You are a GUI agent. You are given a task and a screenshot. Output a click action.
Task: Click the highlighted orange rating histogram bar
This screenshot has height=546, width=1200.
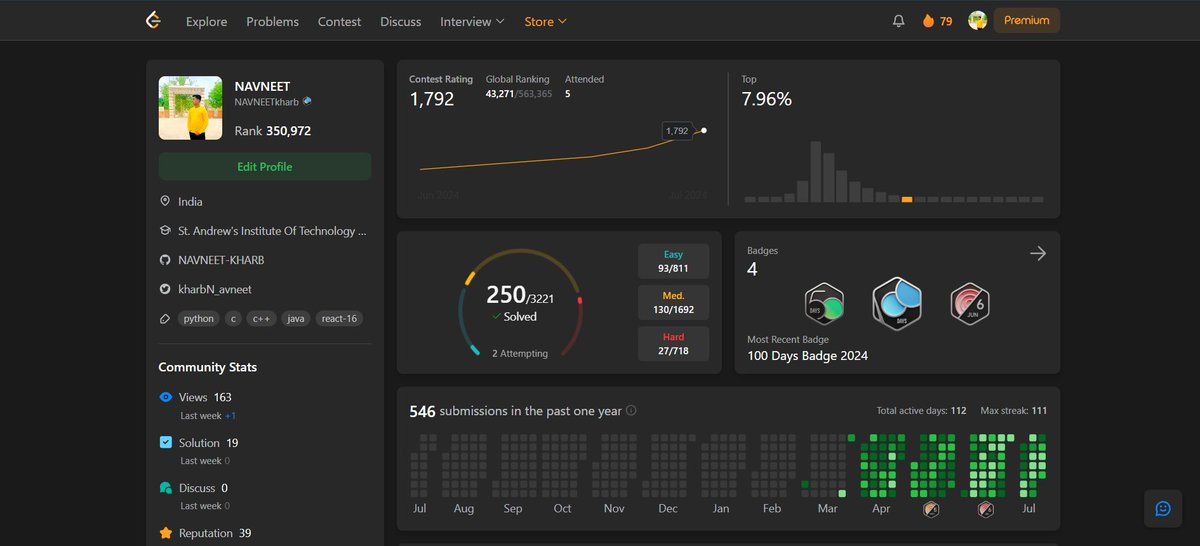[x=907, y=199]
